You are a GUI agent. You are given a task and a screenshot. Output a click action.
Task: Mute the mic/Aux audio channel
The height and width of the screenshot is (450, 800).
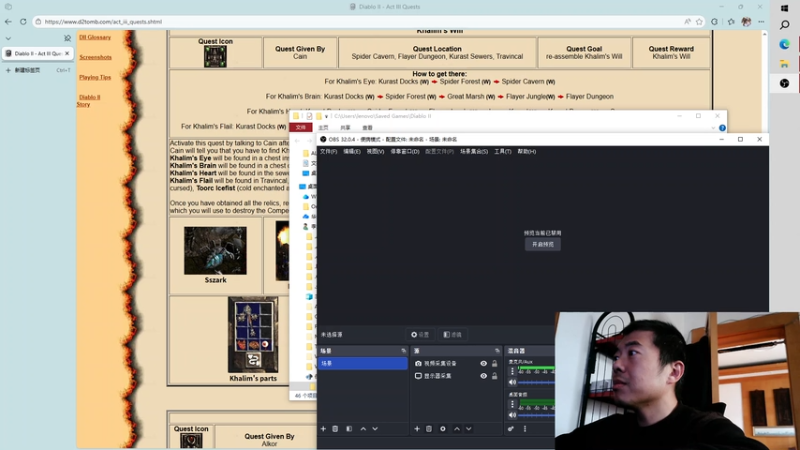[x=512, y=382]
